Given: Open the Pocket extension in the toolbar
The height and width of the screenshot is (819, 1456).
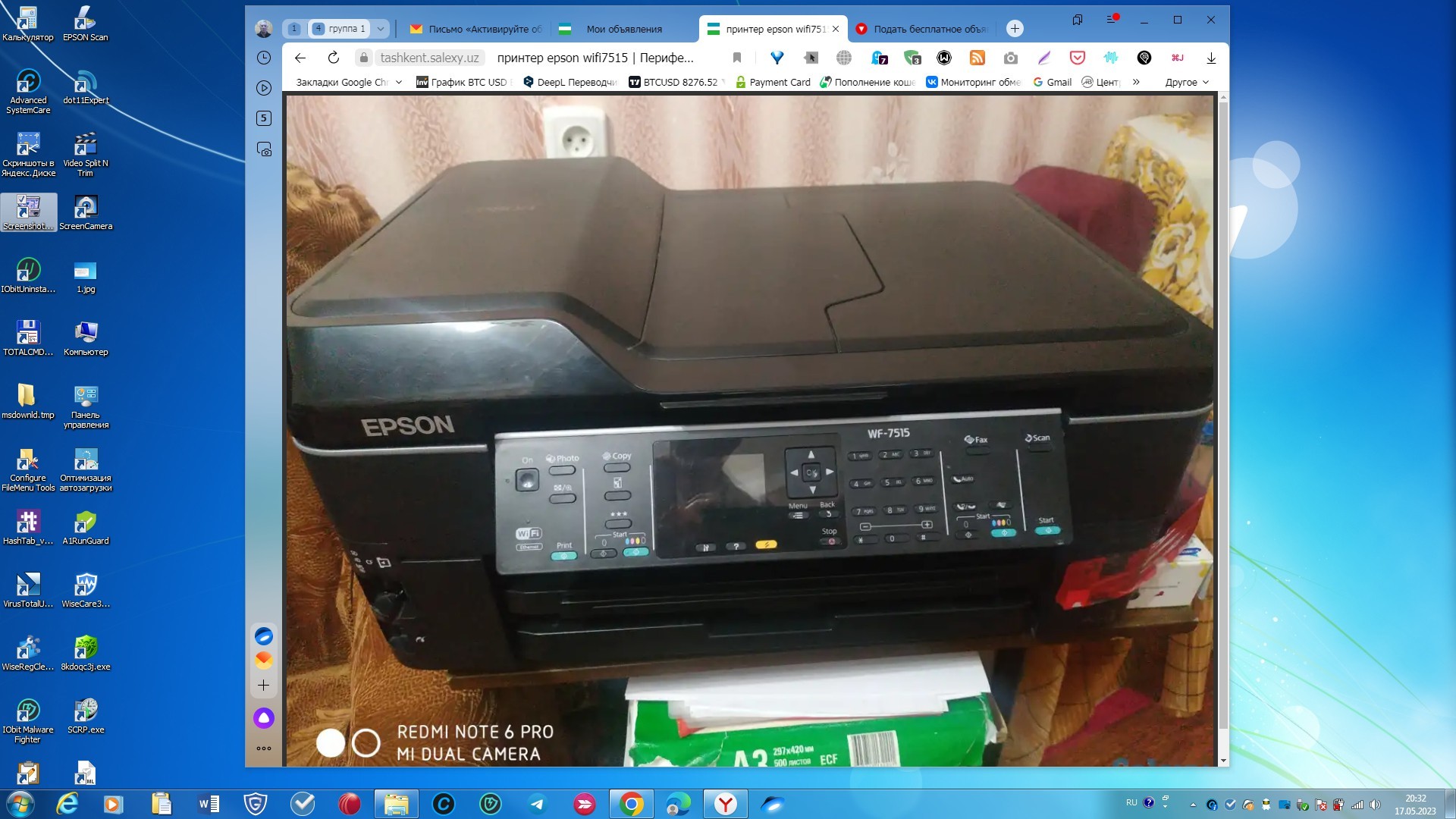Looking at the screenshot, I should 1078,58.
